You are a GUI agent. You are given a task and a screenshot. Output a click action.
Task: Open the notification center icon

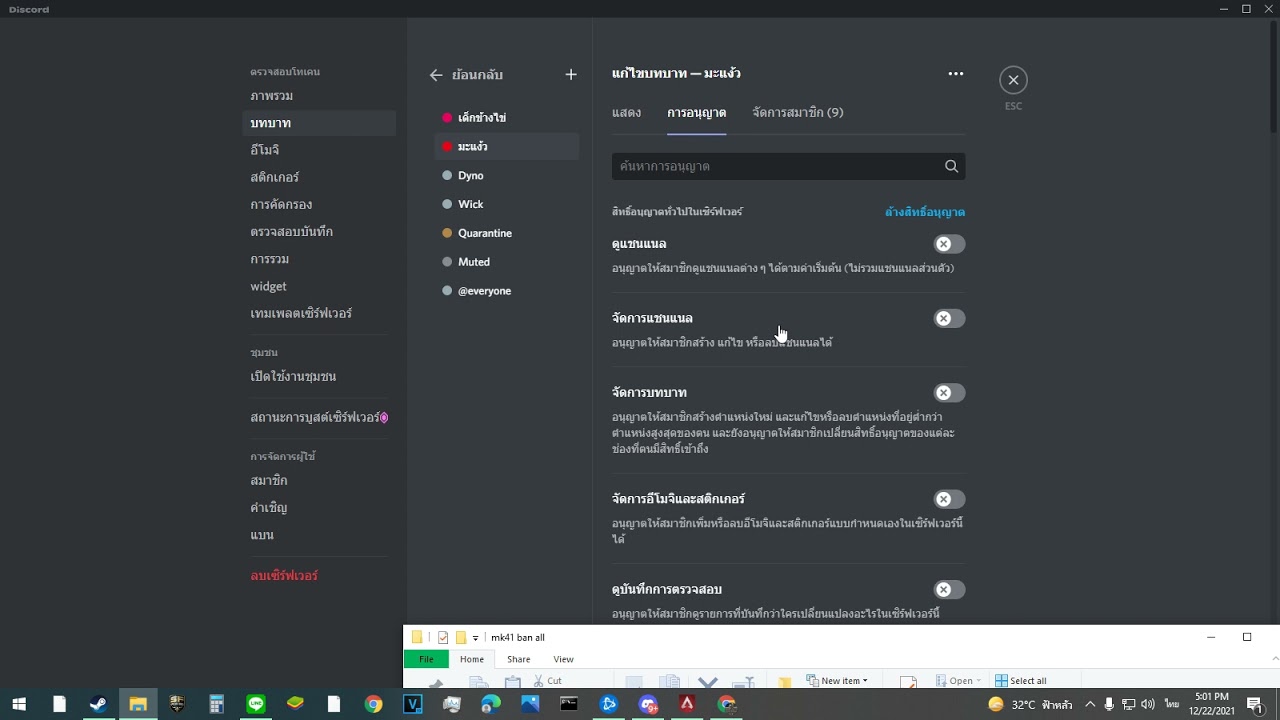click(x=1255, y=704)
